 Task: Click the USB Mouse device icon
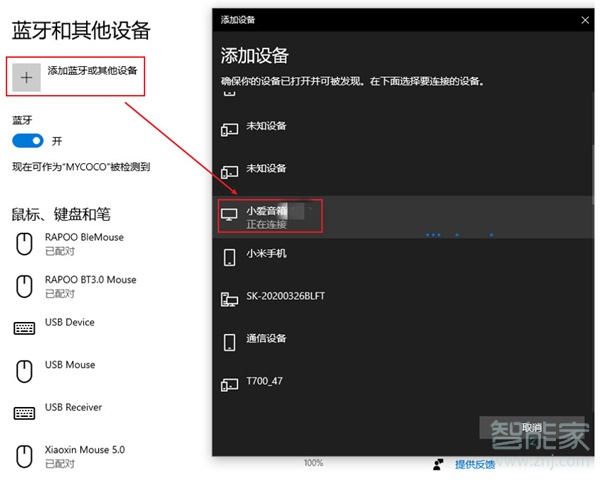click(x=25, y=371)
